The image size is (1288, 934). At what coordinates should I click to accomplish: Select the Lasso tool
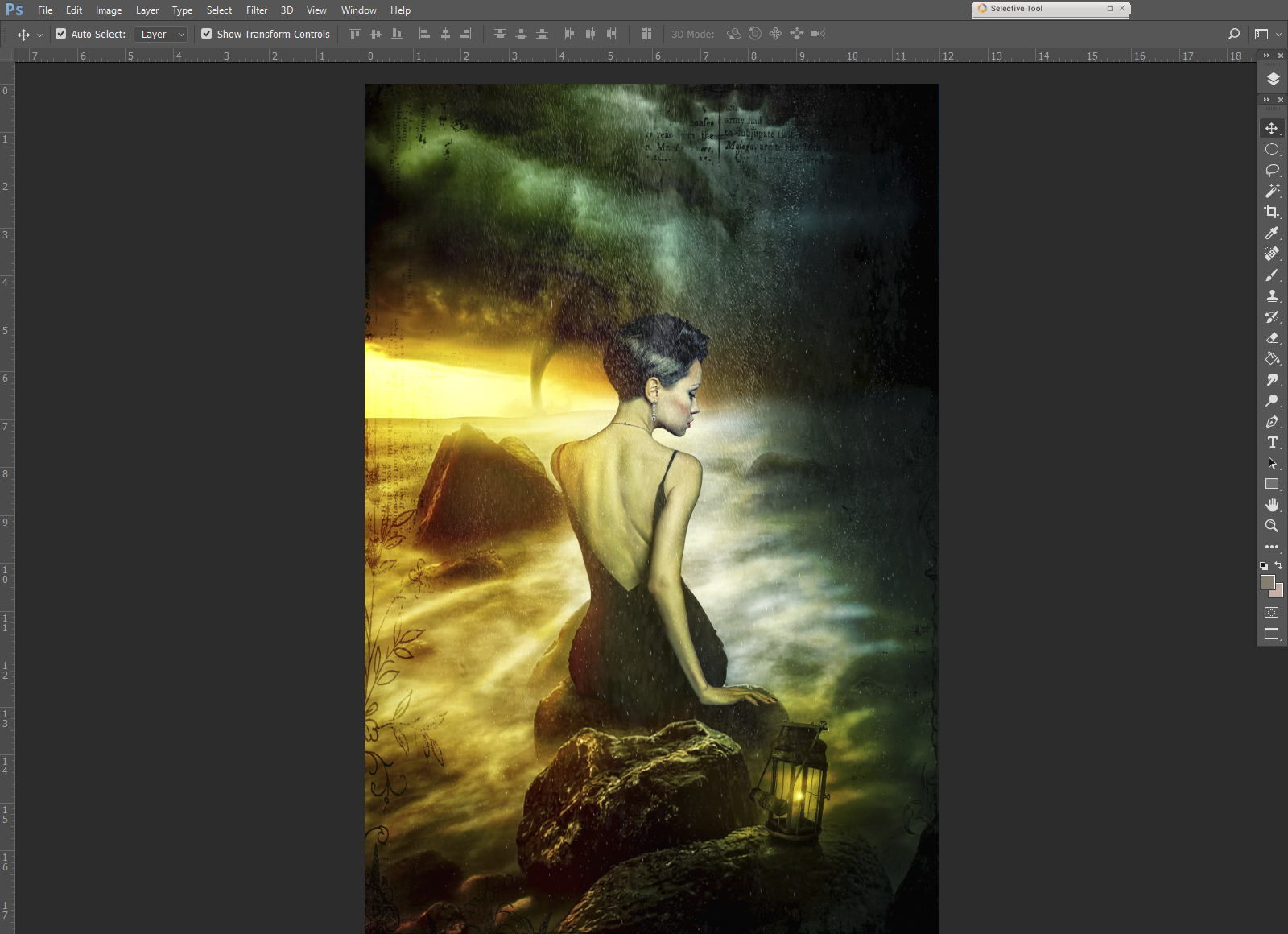(1272, 171)
